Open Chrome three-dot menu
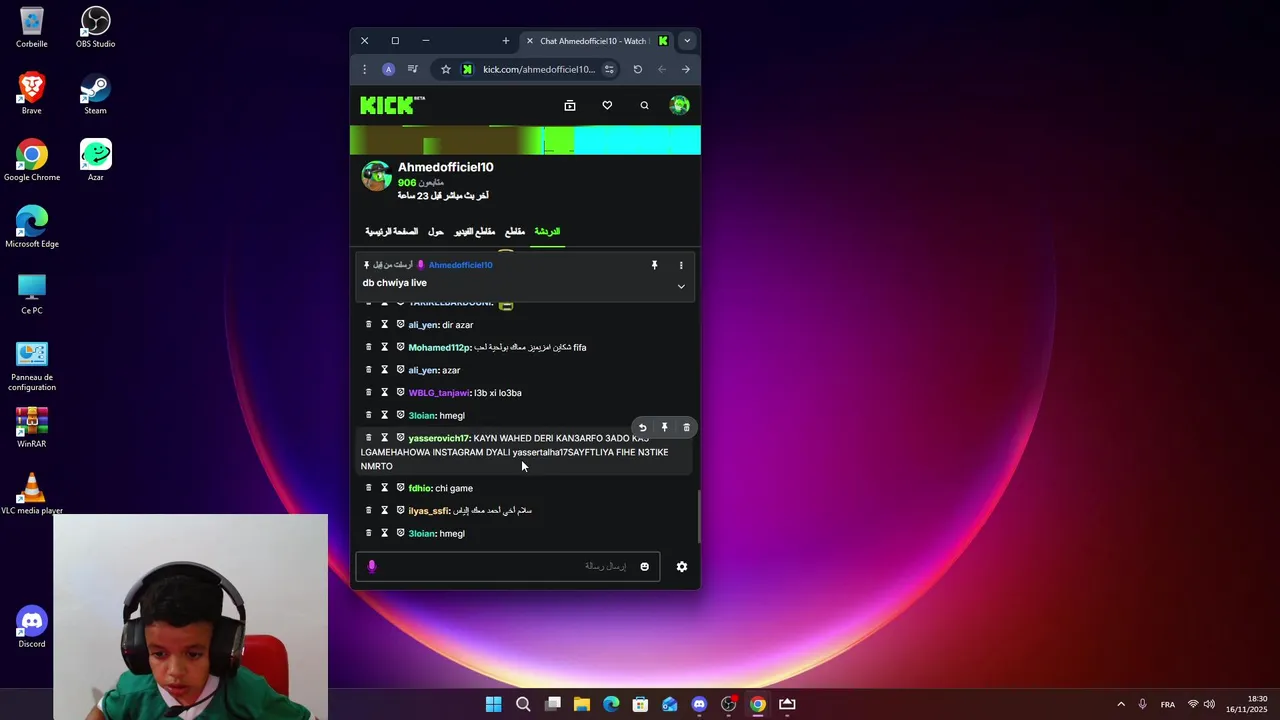The height and width of the screenshot is (720, 1280). click(364, 69)
